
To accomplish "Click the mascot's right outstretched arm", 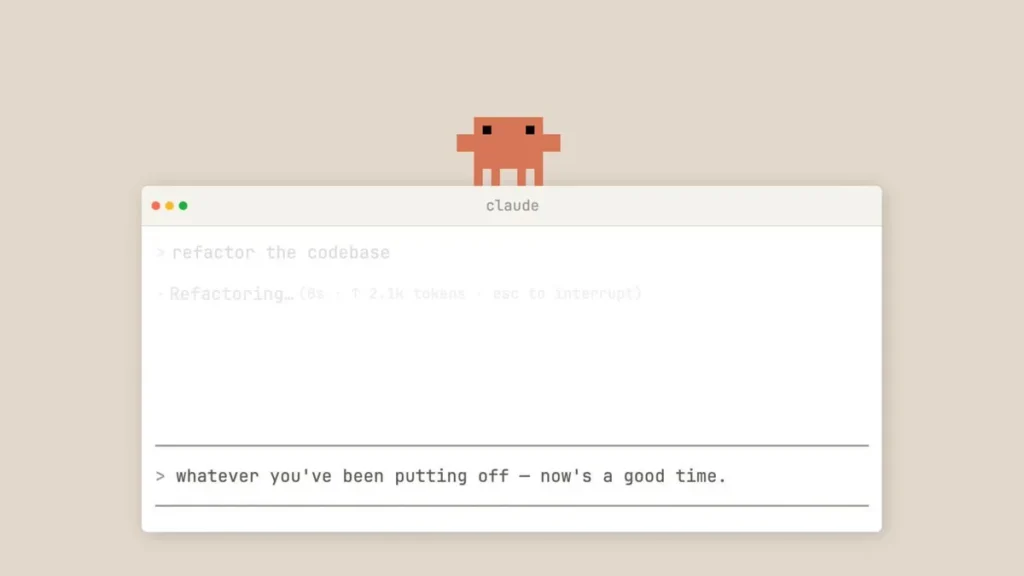I will pos(552,143).
